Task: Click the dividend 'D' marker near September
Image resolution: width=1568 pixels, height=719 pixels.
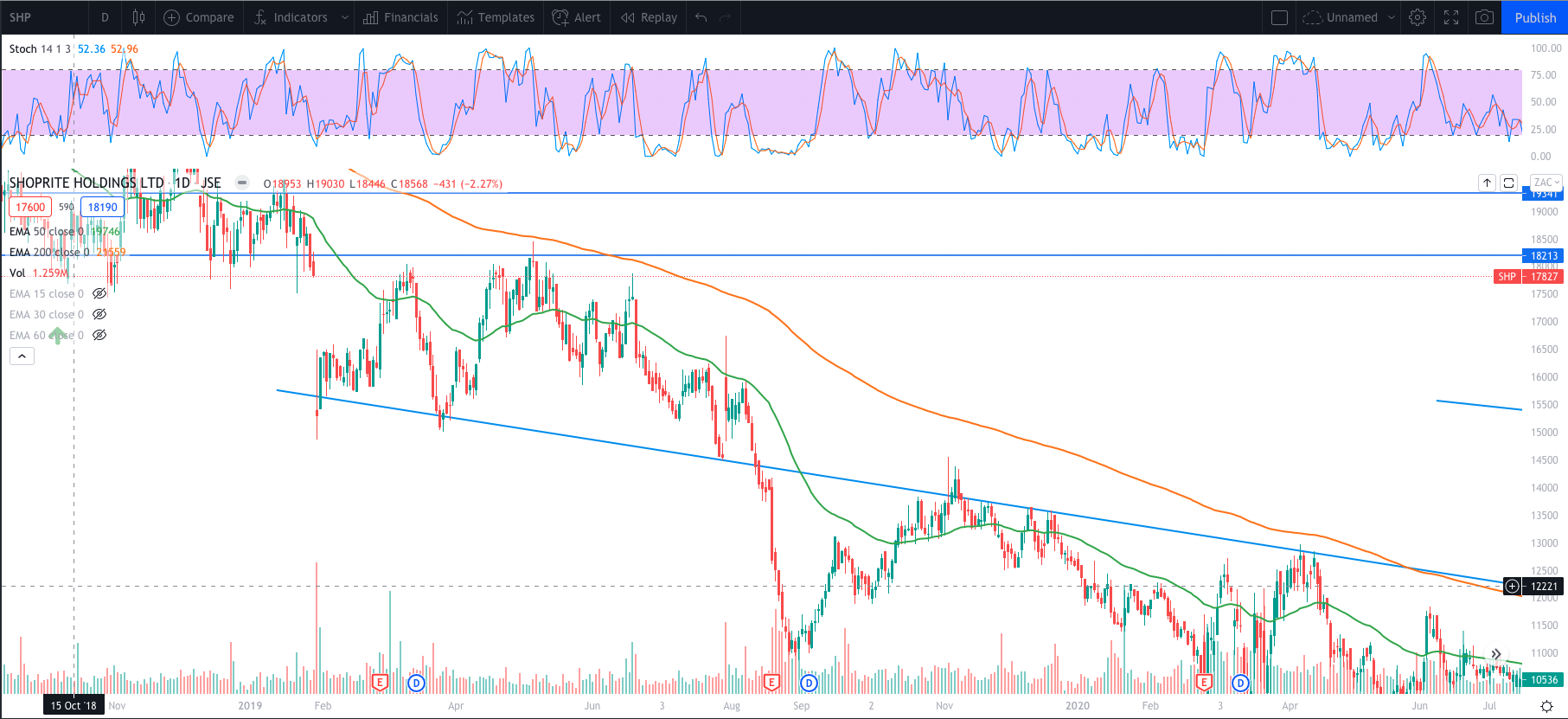Action: click(x=808, y=683)
